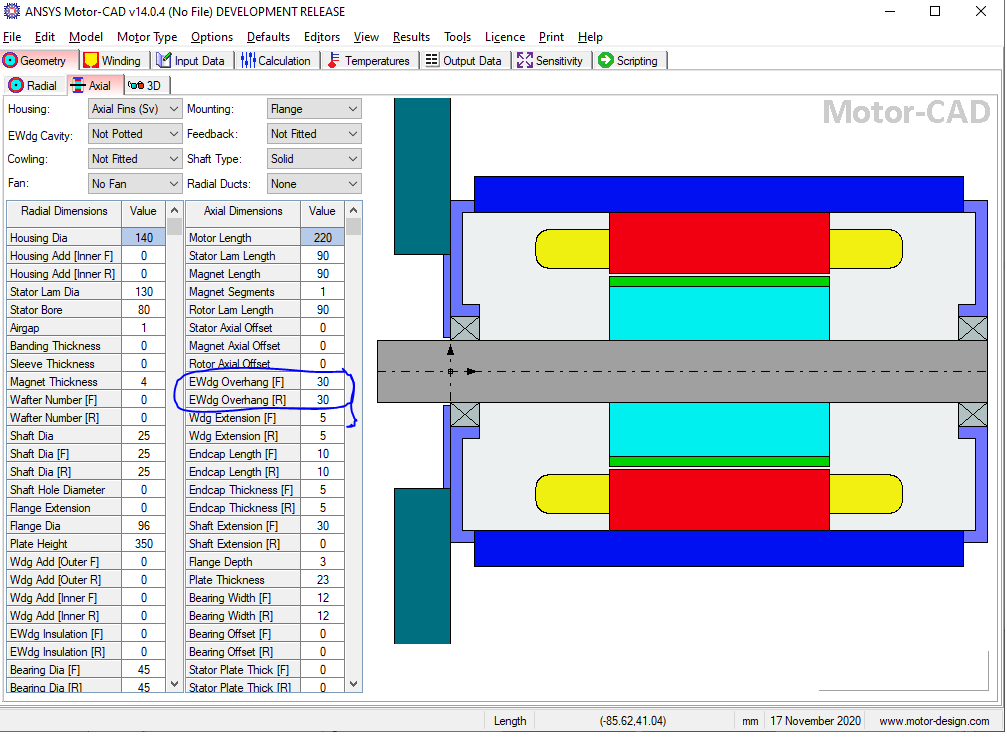Click the Calculation sliders icon
Image resolution: width=1007 pixels, height=738 pixels.
pos(248,60)
